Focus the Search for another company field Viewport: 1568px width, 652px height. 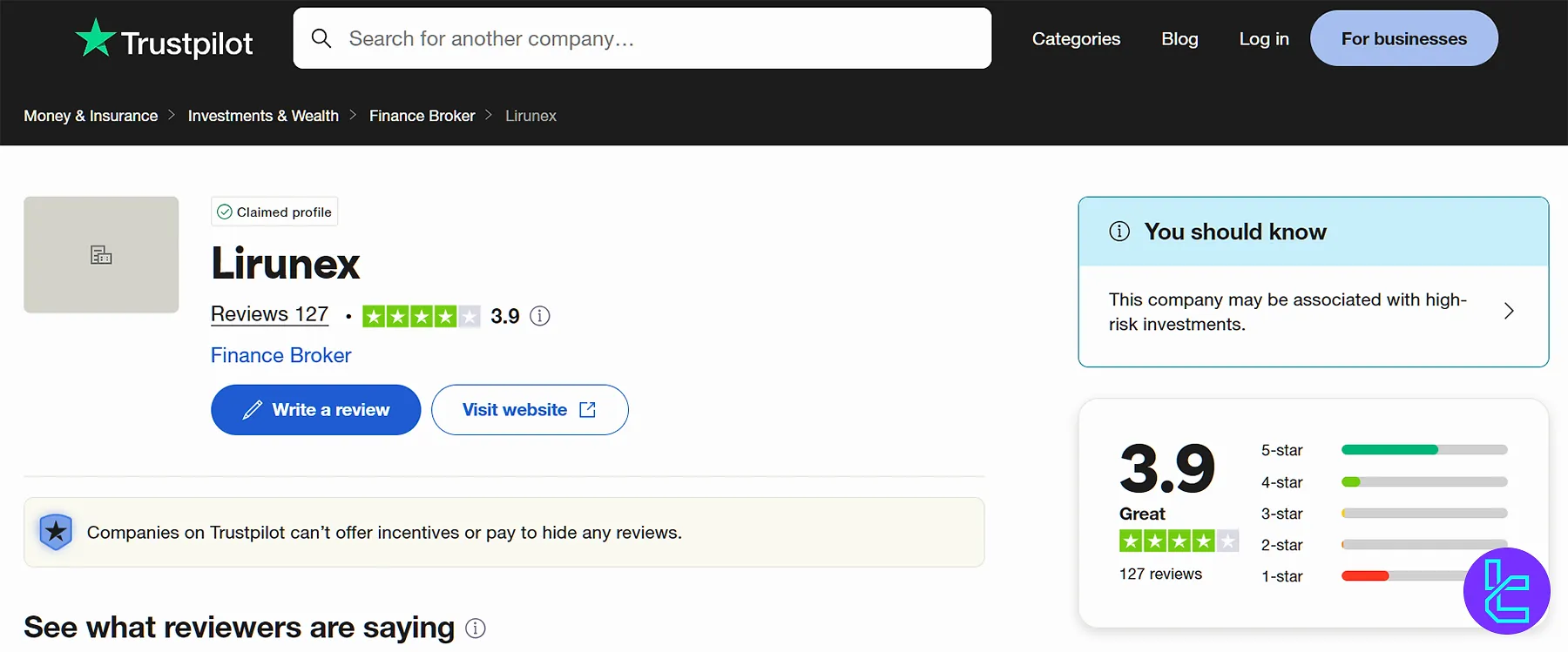(x=642, y=38)
